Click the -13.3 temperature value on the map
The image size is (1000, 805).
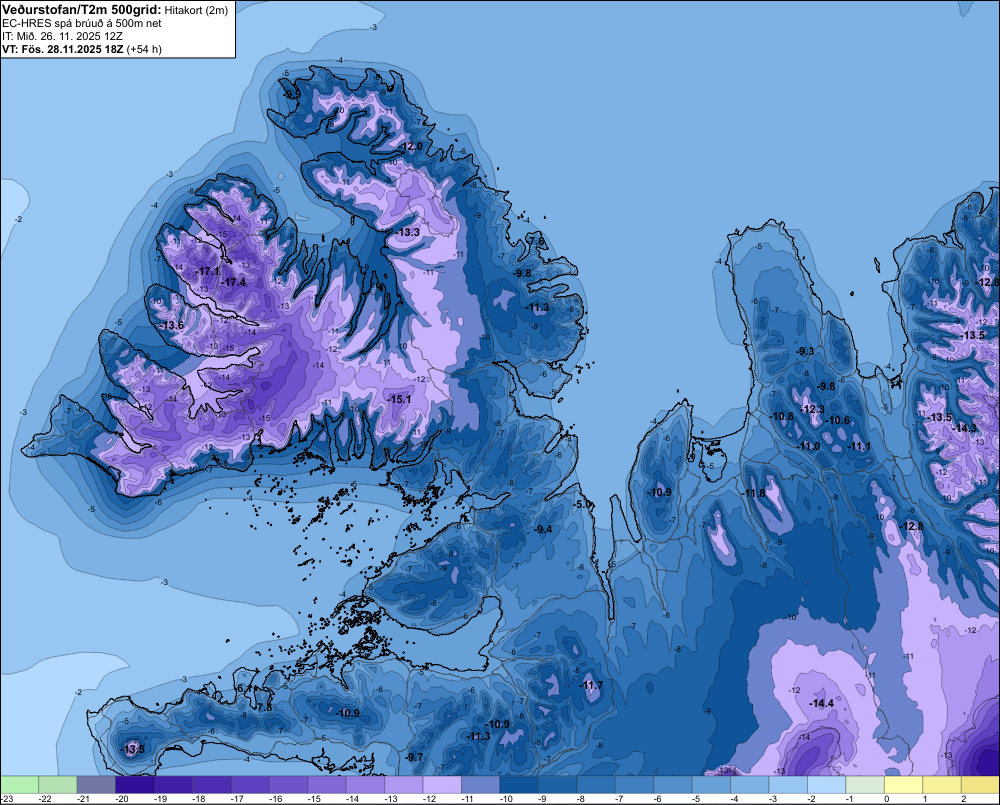click(x=407, y=232)
